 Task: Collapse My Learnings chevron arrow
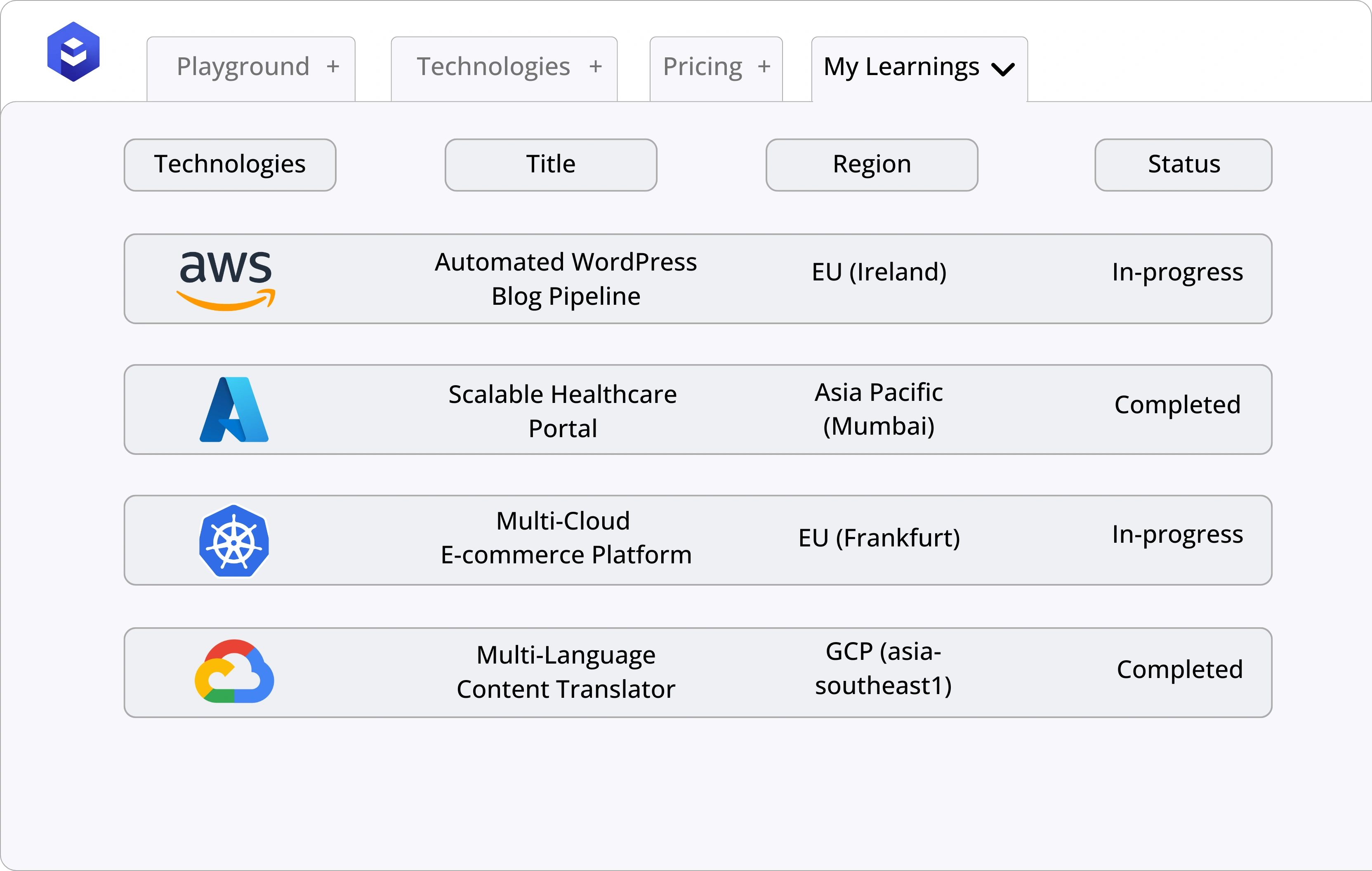click(1003, 70)
